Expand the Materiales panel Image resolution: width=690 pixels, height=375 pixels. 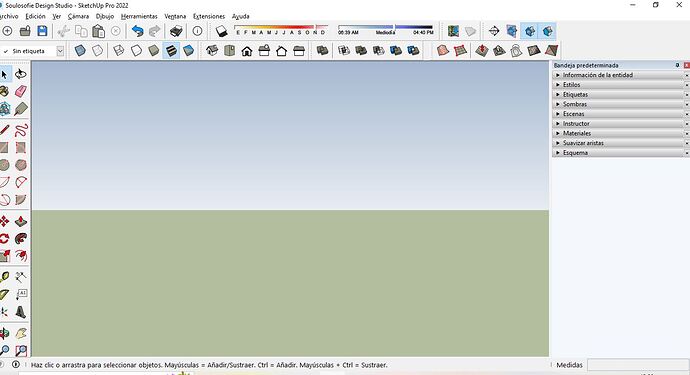pyautogui.click(x=620, y=133)
